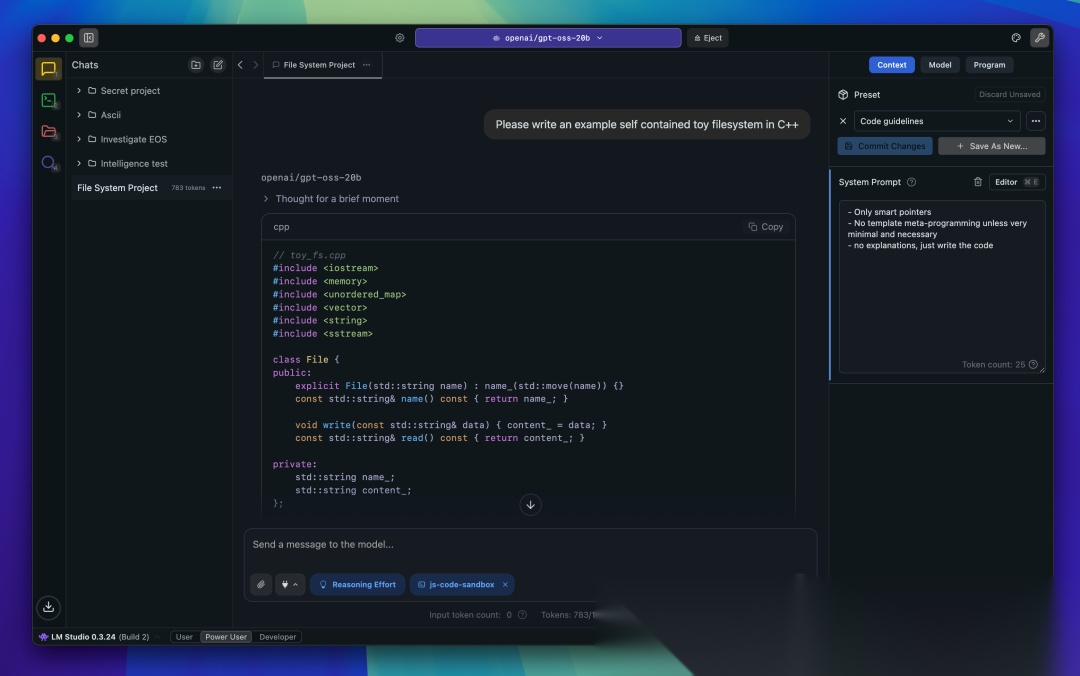Toggle the wrench settings panel icon
This screenshot has width=1080, height=676.
1039,38
